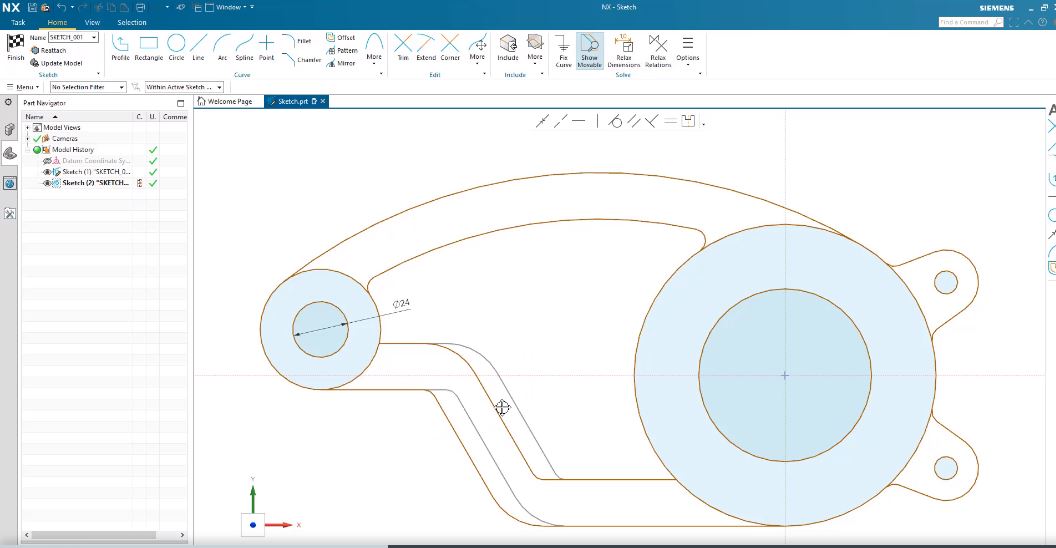Screen dimensions: 1056x548
Task: Choose the Chamfer tool
Action: 301,59
